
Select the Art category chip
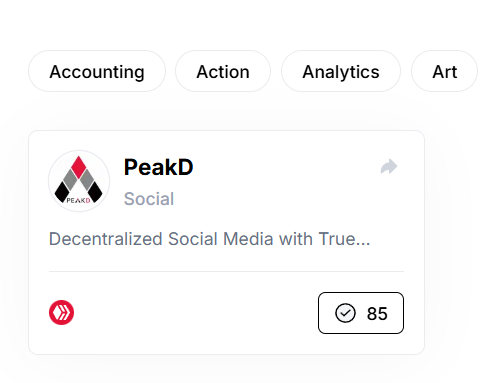click(x=445, y=71)
